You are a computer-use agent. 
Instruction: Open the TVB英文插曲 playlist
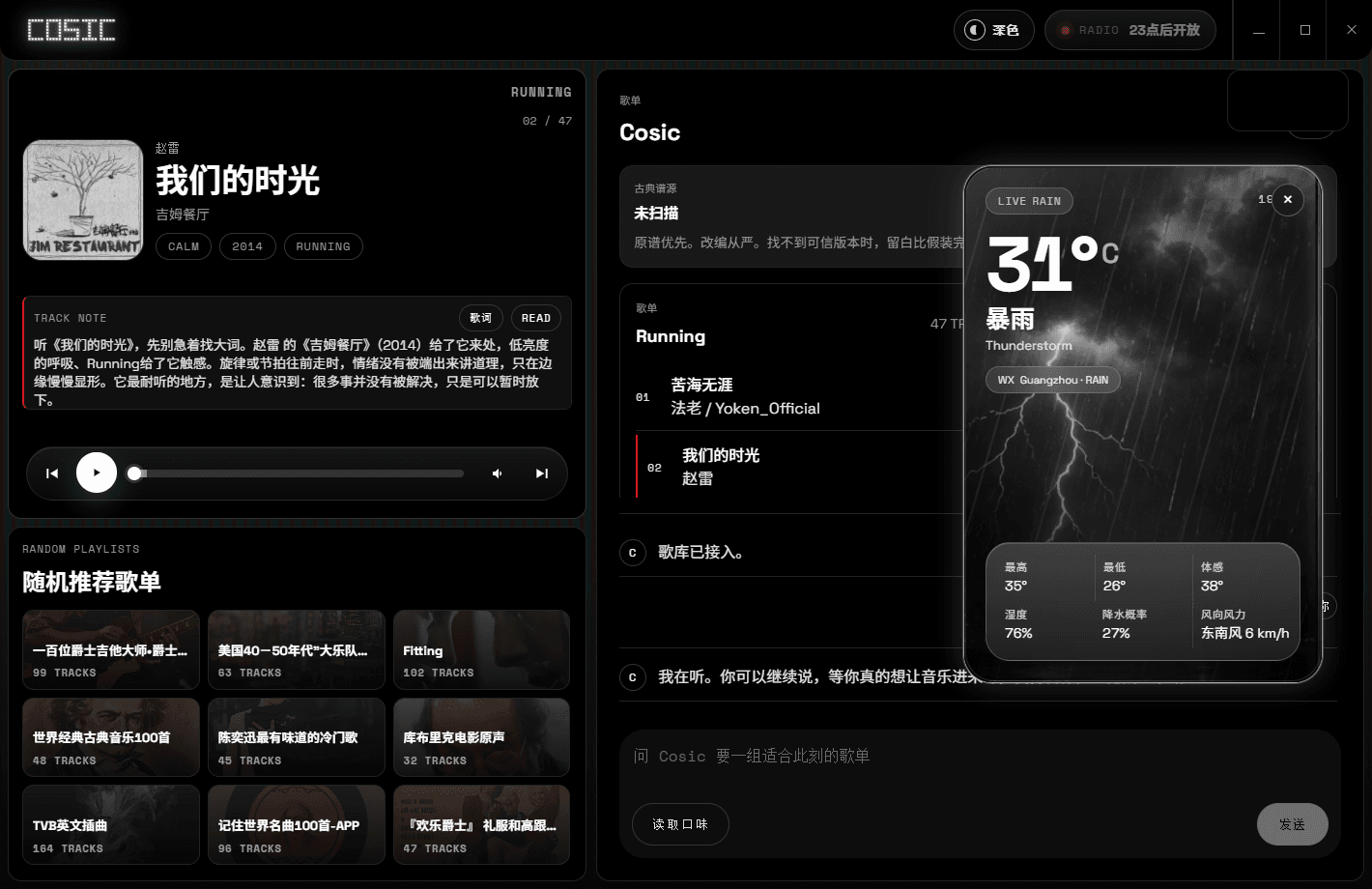point(111,825)
